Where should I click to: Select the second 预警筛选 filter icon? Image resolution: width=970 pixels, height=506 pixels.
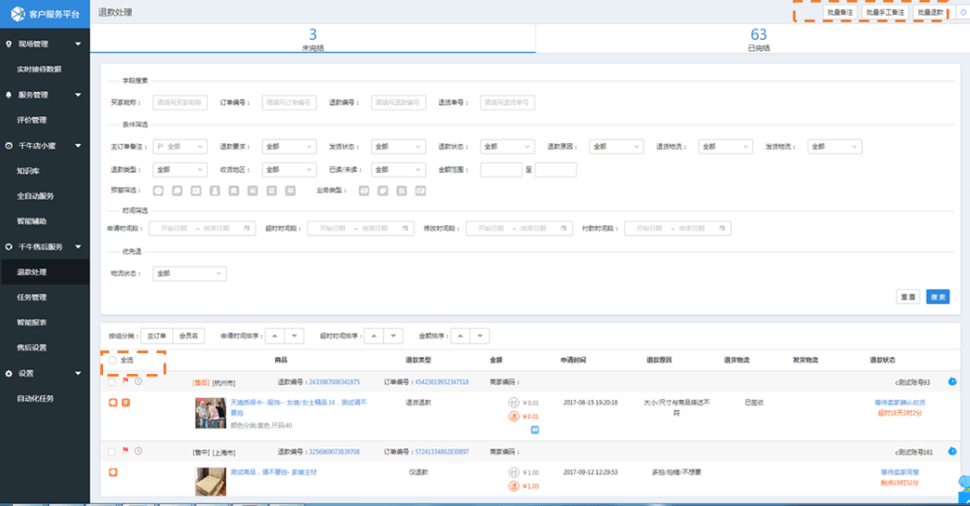(x=177, y=191)
